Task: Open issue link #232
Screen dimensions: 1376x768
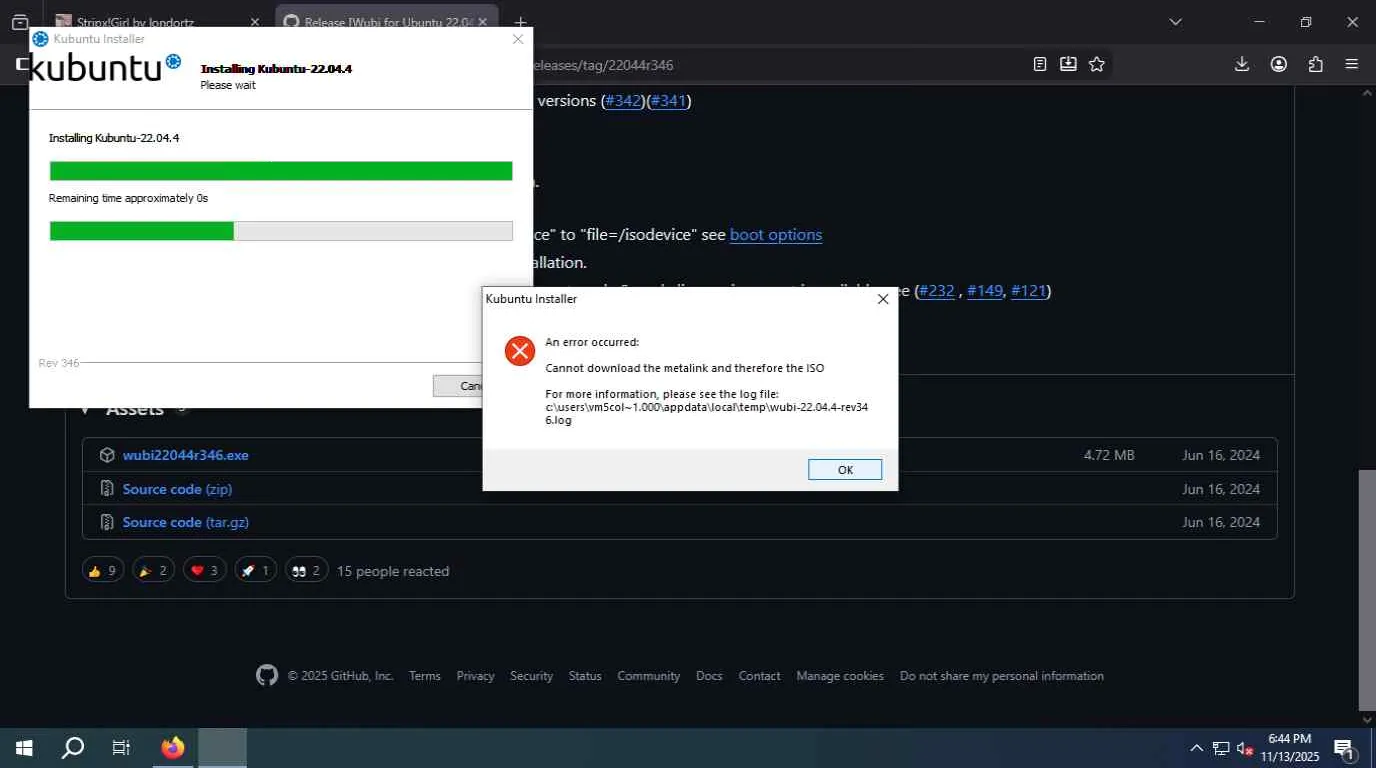Action: pos(938,291)
